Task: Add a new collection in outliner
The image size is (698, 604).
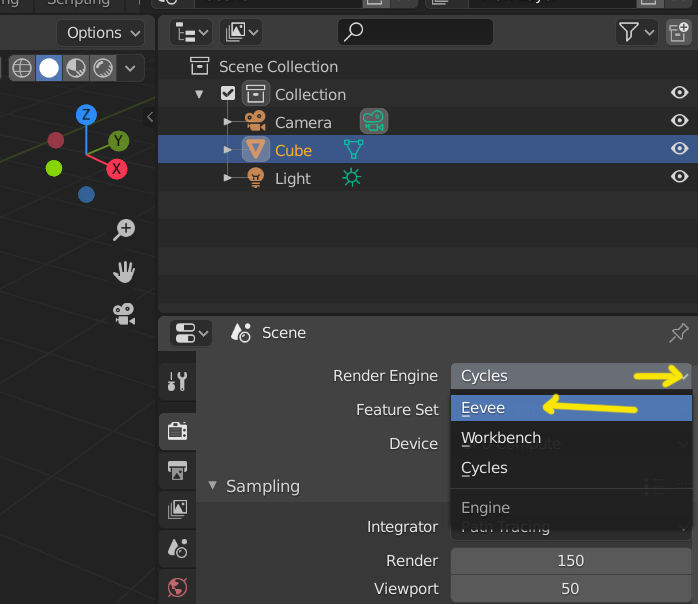Action: (678, 32)
